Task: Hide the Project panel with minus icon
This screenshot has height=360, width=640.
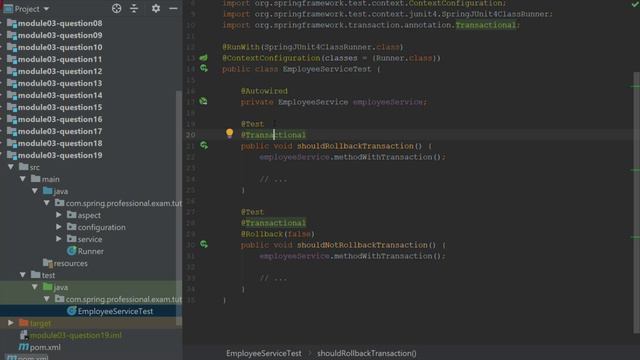Action: click(x=173, y=9)
